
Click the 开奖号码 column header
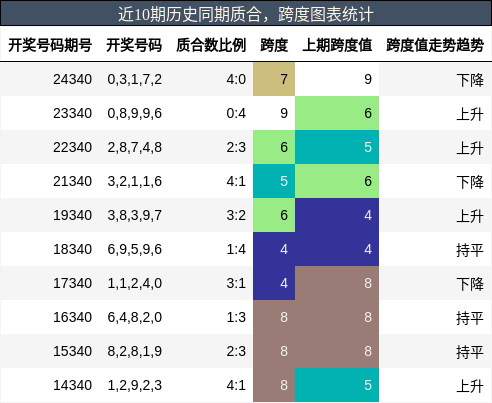click(x=134, y=45)
